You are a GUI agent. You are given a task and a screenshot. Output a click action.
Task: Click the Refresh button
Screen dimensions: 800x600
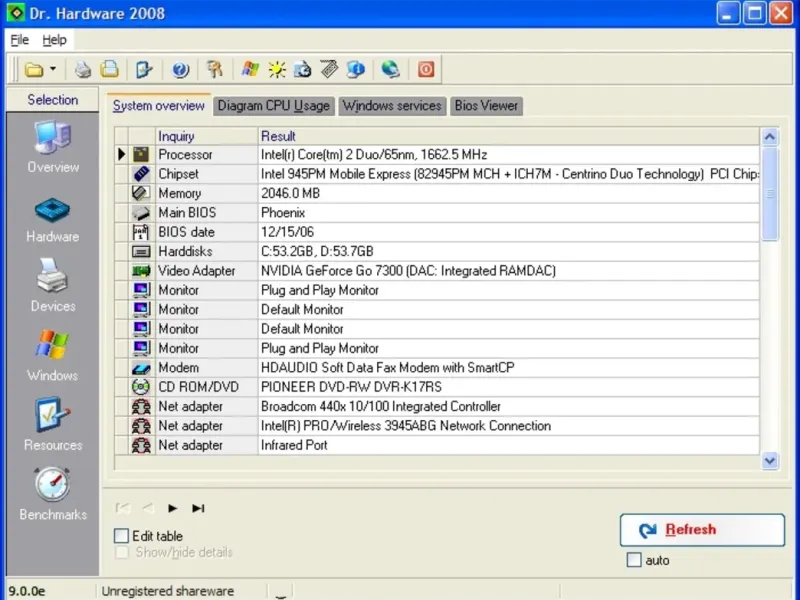[702, 530]
